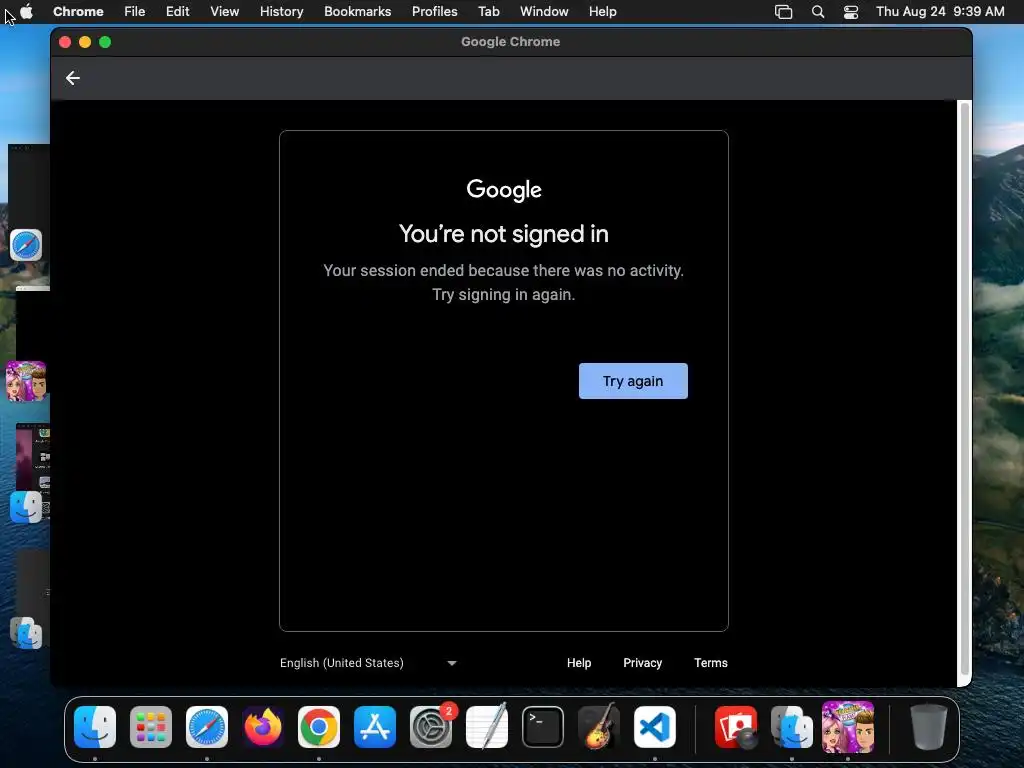Launch Visual Studio Code from the Dock
Image resolution: width=1024 pixels, height=768 pixels.
(655, 727)
